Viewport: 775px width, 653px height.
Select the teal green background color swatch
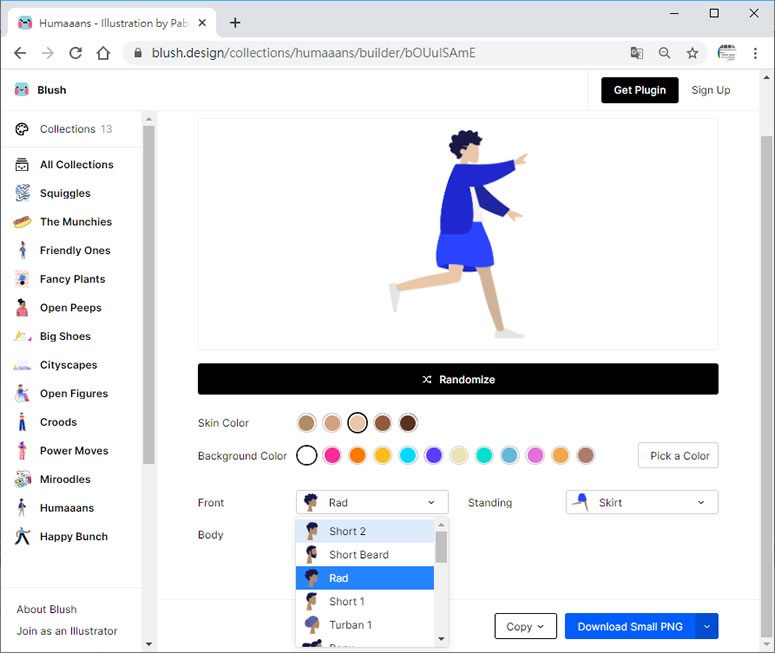click(x=484, y=455)
